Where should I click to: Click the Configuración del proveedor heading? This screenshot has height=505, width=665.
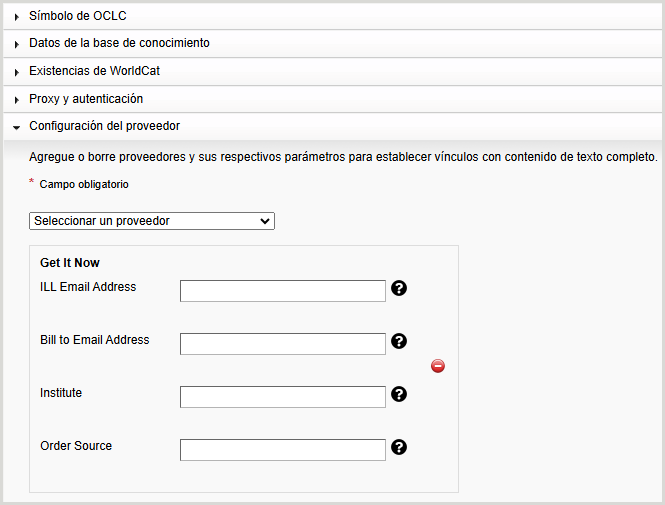pos(104,126)
